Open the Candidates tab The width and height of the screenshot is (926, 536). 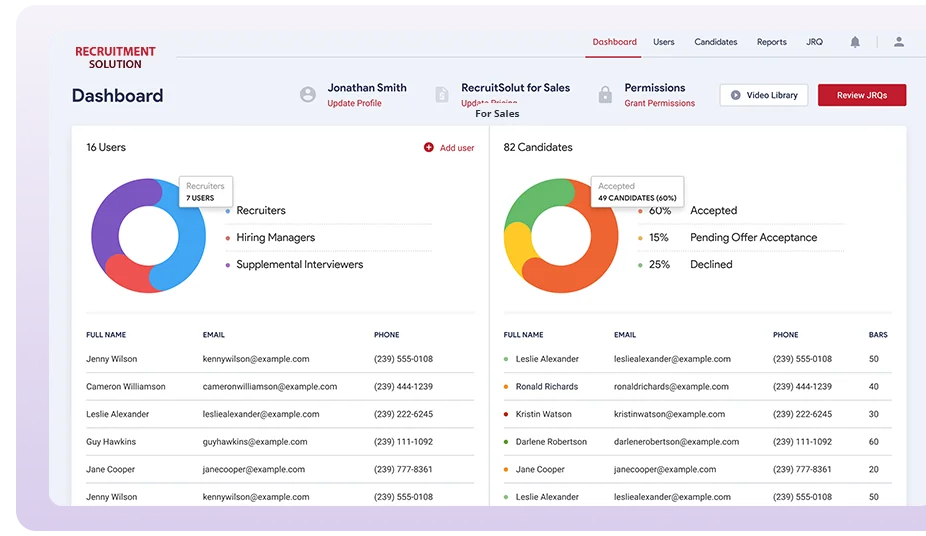pos(716,42)
